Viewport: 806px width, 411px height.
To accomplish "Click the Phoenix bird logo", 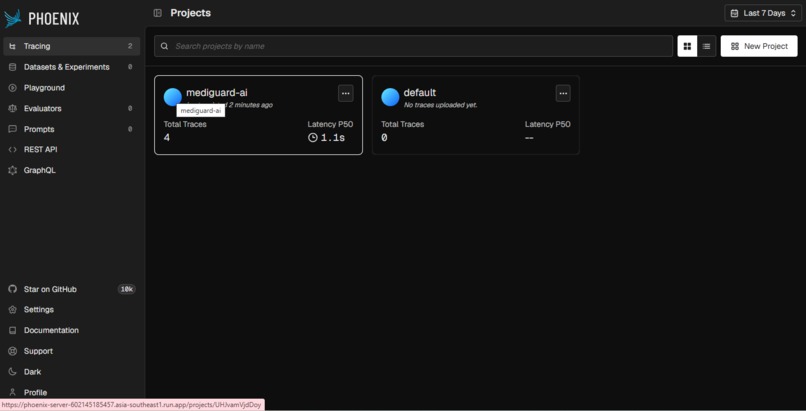I will coord(13,18).
